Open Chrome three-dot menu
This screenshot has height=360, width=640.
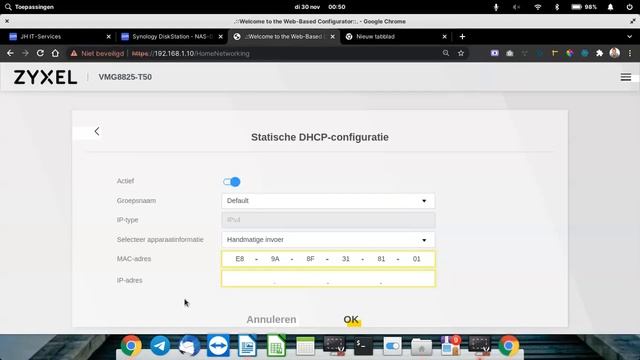pyautogui.click(x=630, y=53)
